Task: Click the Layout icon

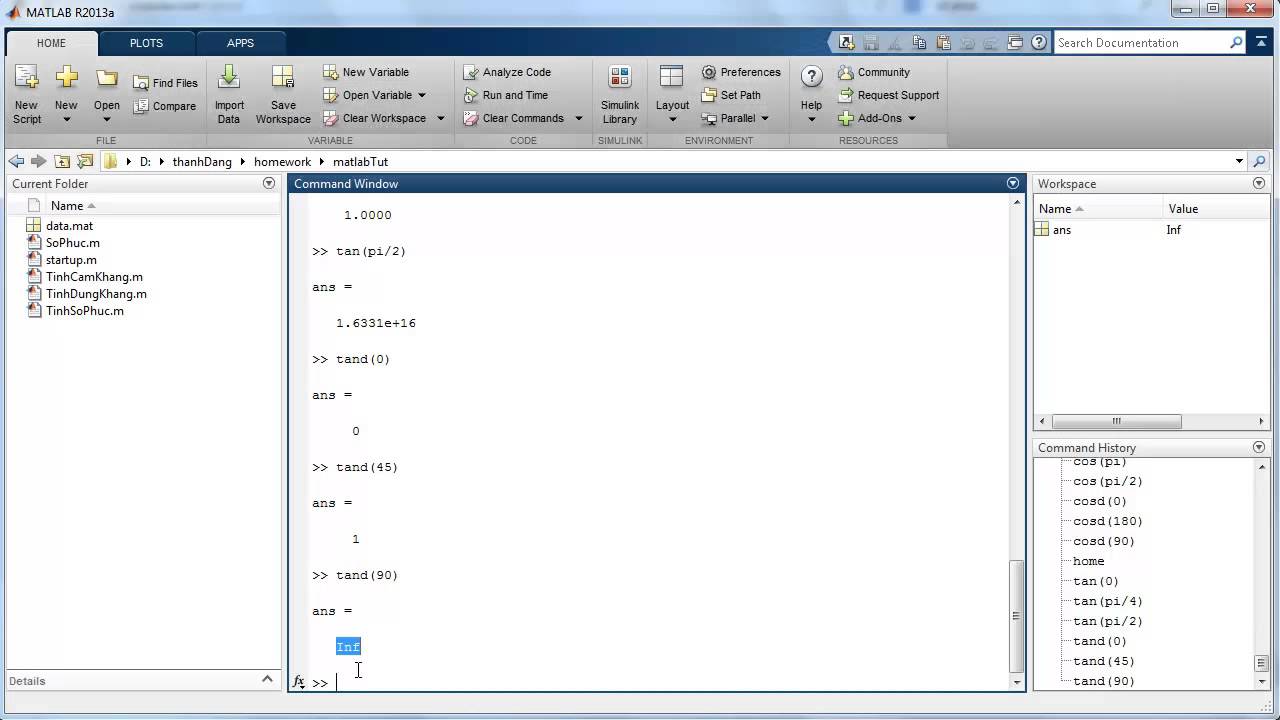Action: coord(672,78)
